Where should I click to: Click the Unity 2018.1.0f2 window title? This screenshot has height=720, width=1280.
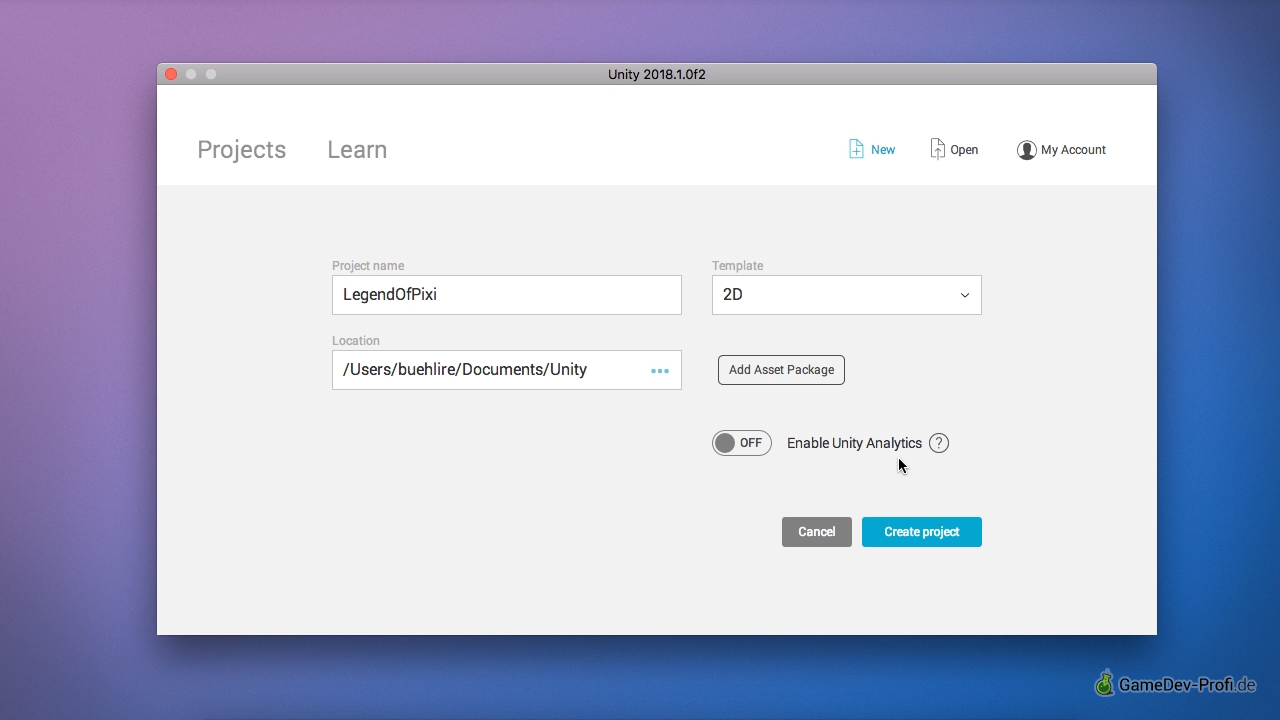657,75
